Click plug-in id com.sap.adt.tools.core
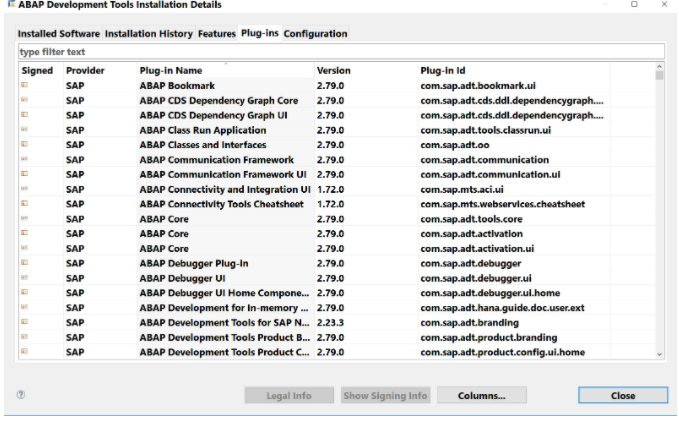This screenshot has height=439, width=679. coord(471,219)
